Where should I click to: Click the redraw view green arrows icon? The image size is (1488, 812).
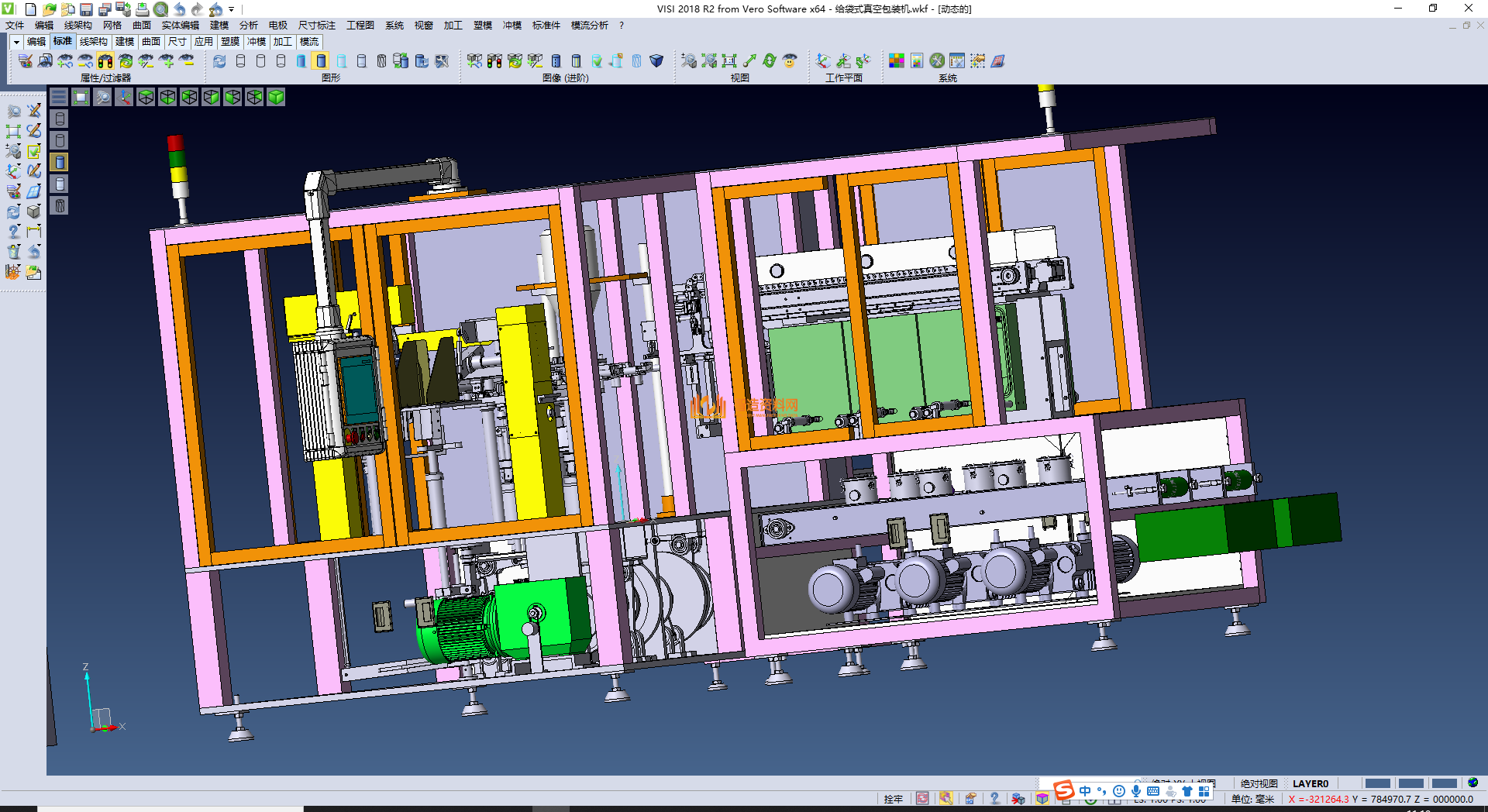tap(770, 61)
